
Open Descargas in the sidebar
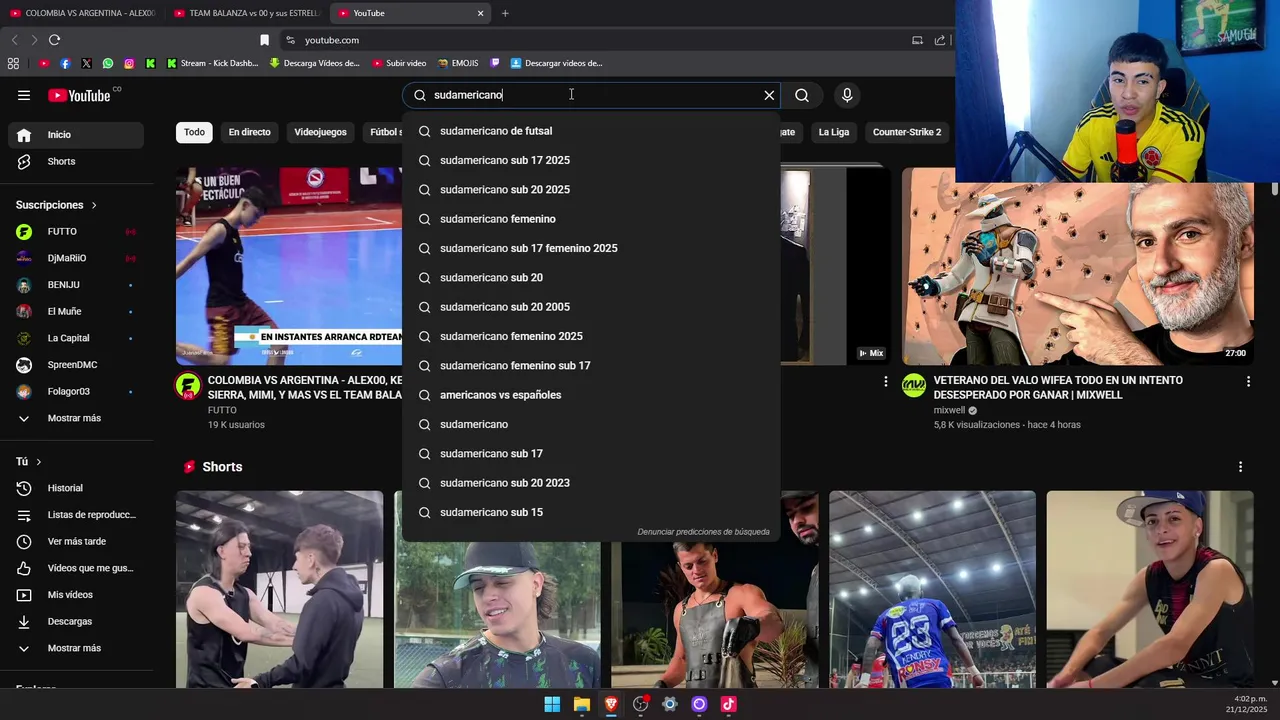pyautogui.click(x=76, y=621)
